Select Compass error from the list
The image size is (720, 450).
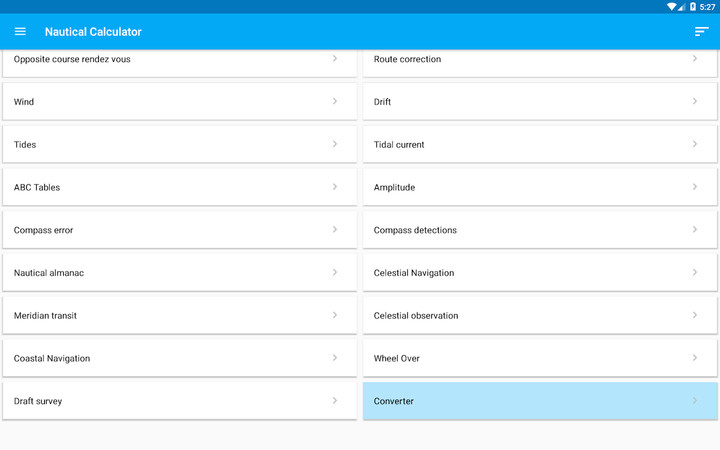[179, 230]
